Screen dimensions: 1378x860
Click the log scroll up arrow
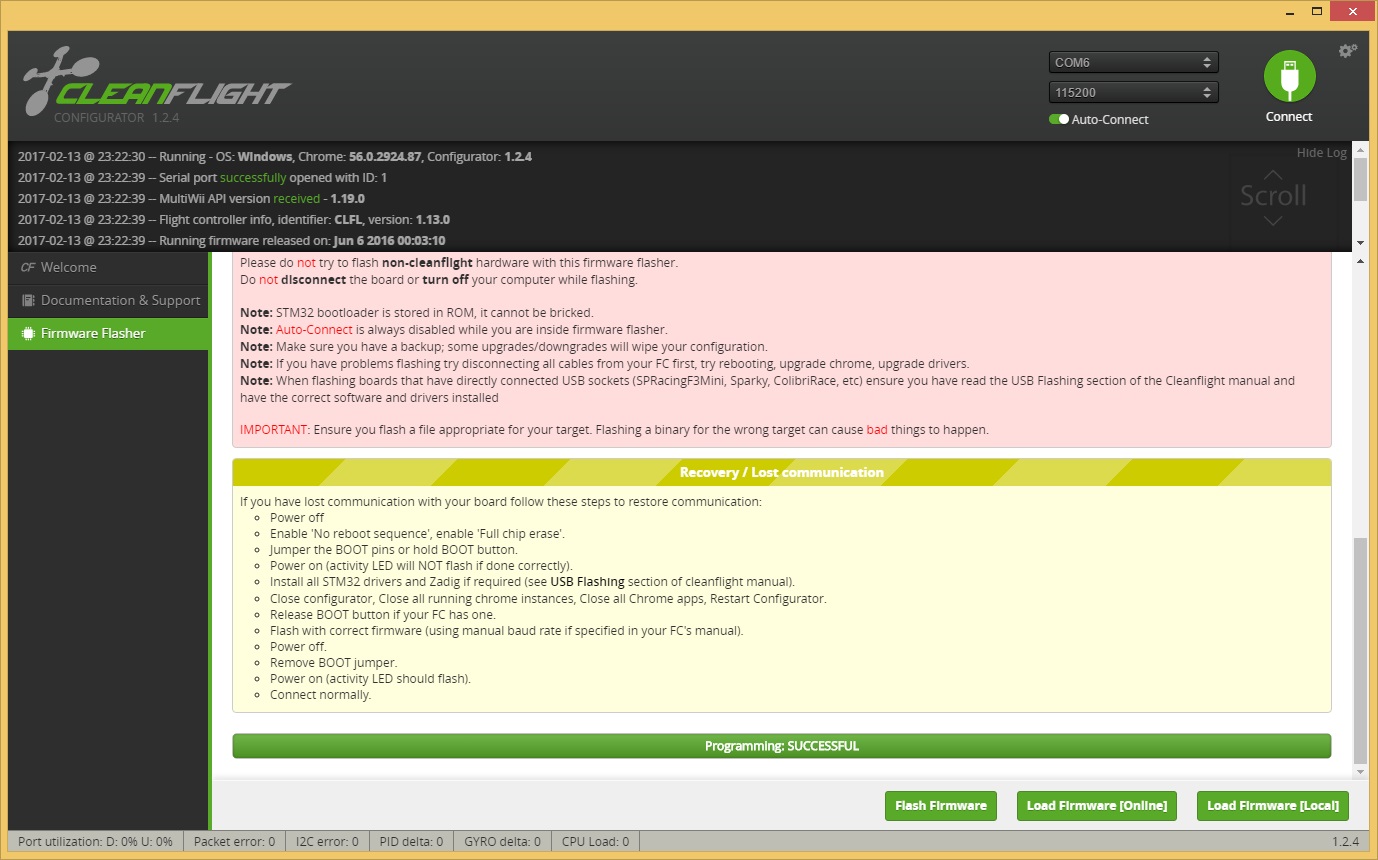1359,149
